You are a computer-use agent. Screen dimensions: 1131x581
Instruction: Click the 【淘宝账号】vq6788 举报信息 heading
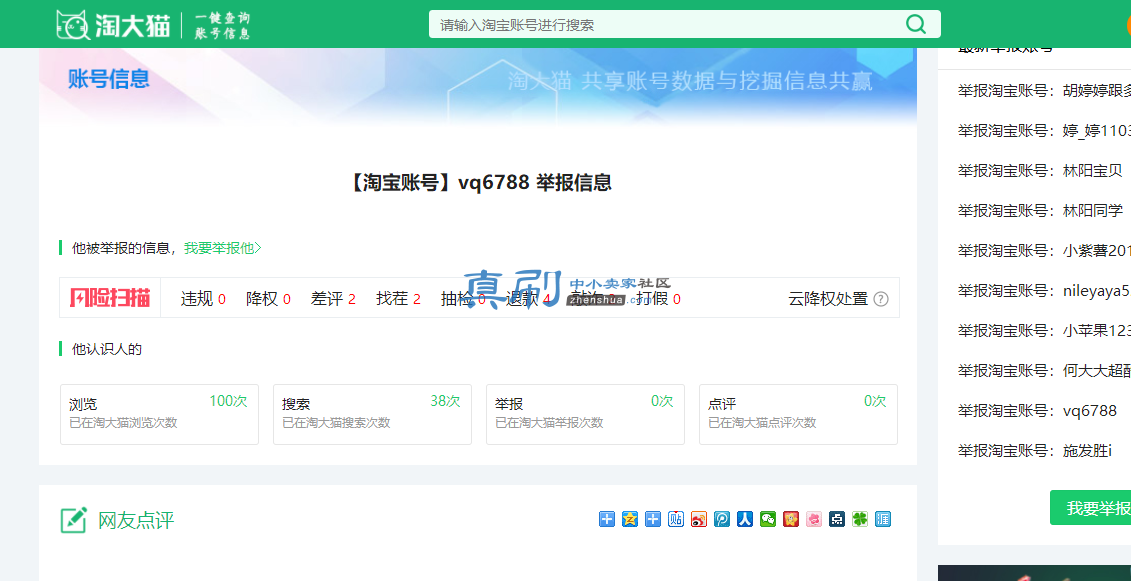tap(478, 183)
